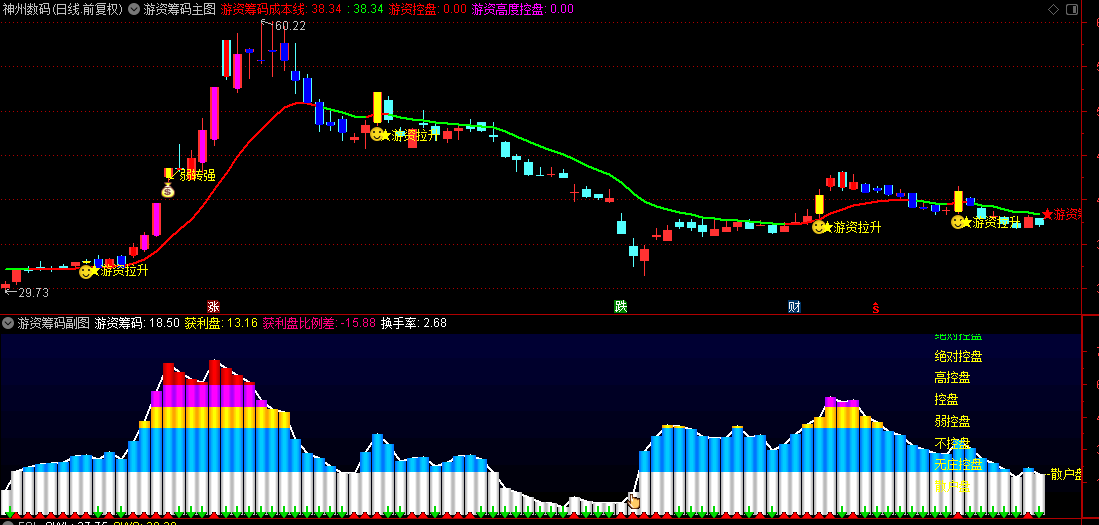The width and height of the screenshot is (1099, 525).
Task: Click the green 跌 event marker
Action: pyautogui.click(x=620, y=306)
